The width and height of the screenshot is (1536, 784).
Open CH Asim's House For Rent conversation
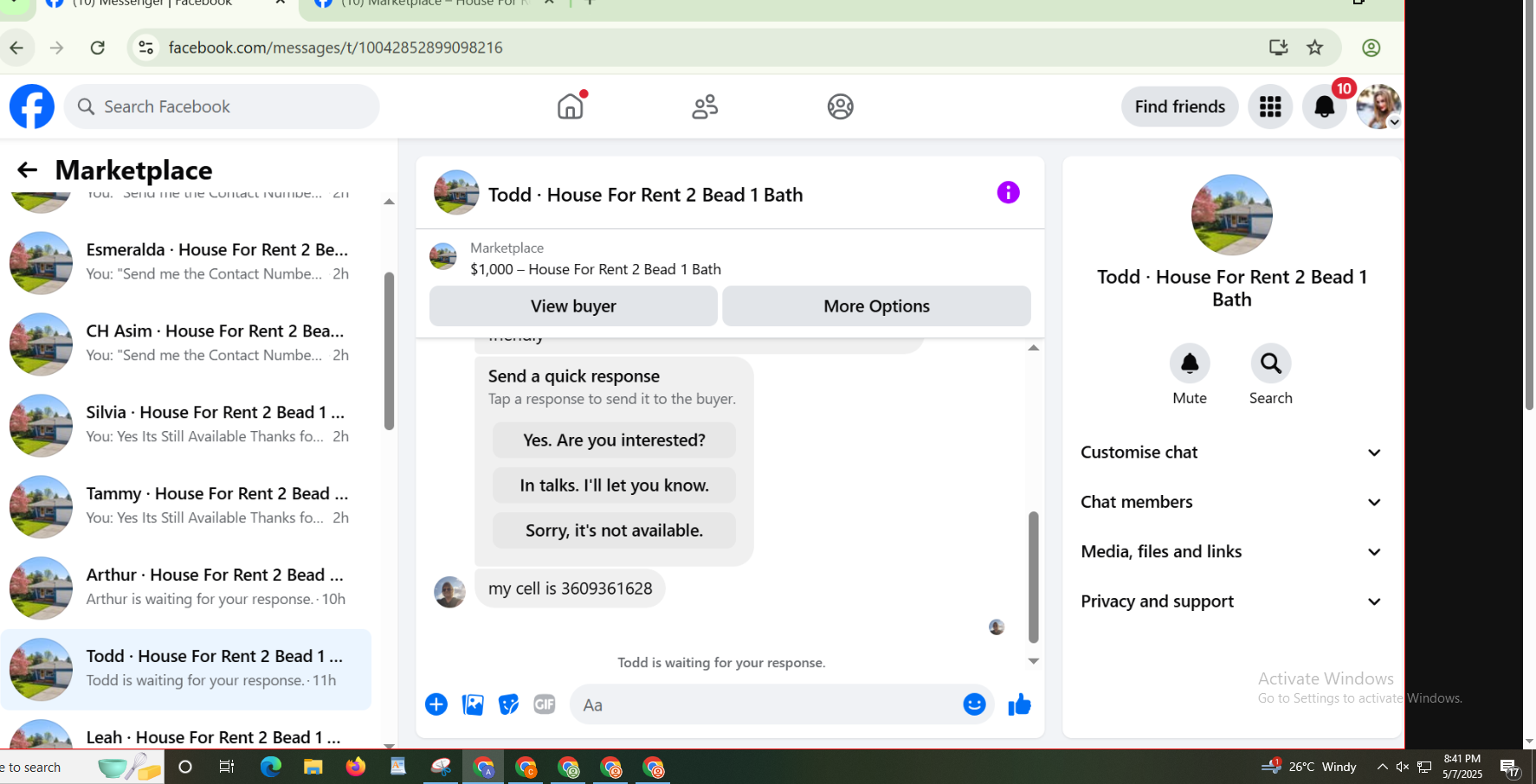coord(185,344)
